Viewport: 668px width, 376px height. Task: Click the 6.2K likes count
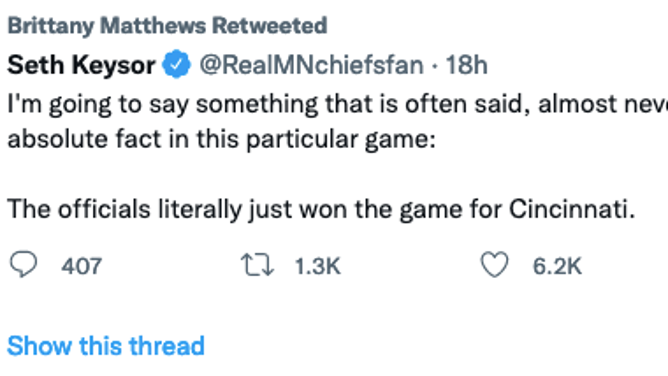[x=557, y=267]
